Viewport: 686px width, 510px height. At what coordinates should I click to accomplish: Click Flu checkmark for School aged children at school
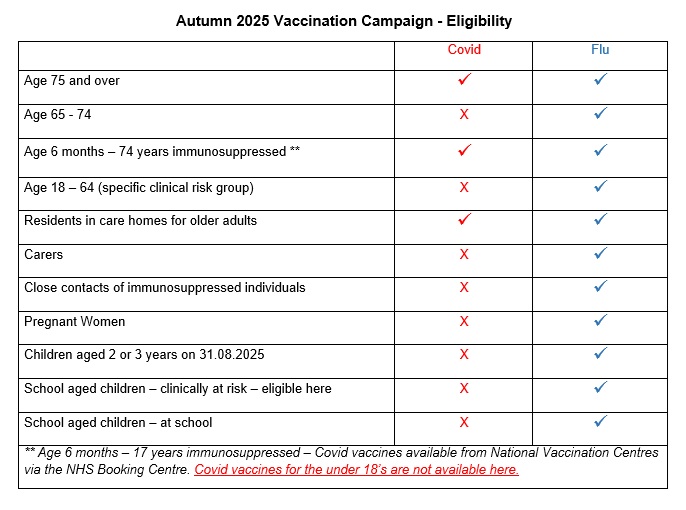600,421
